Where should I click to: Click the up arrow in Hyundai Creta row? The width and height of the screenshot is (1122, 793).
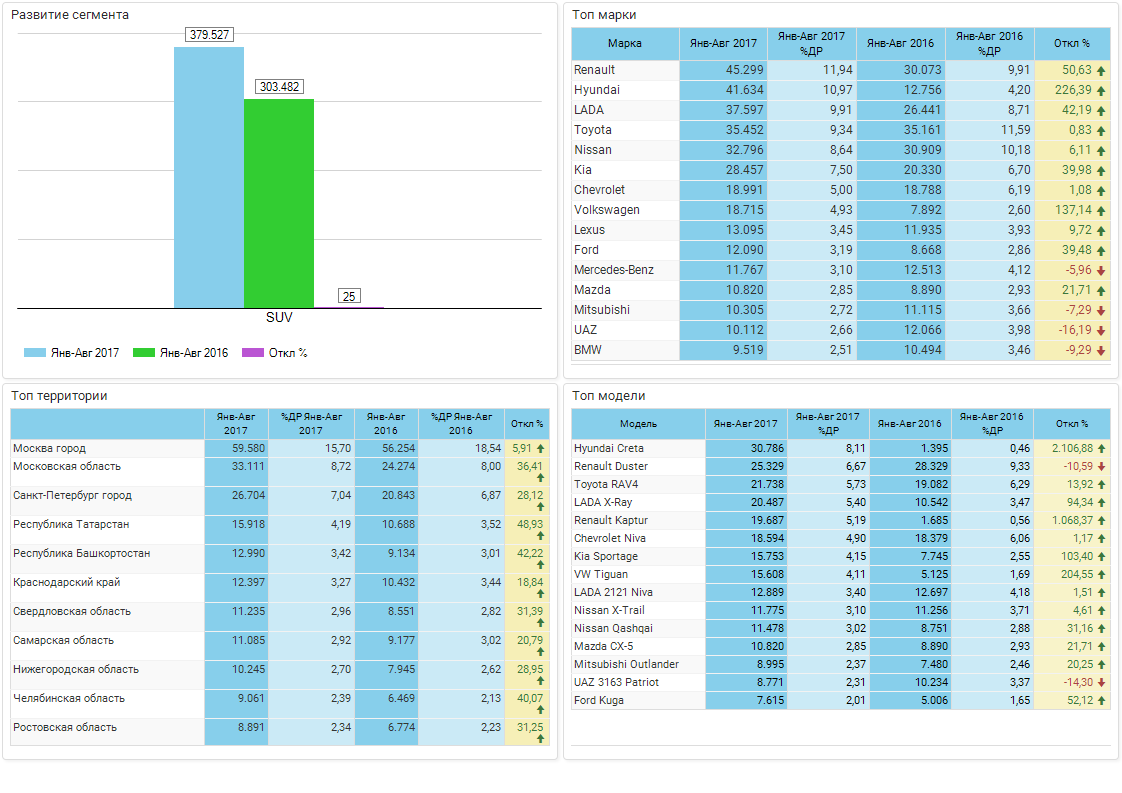pos(1101,449)
